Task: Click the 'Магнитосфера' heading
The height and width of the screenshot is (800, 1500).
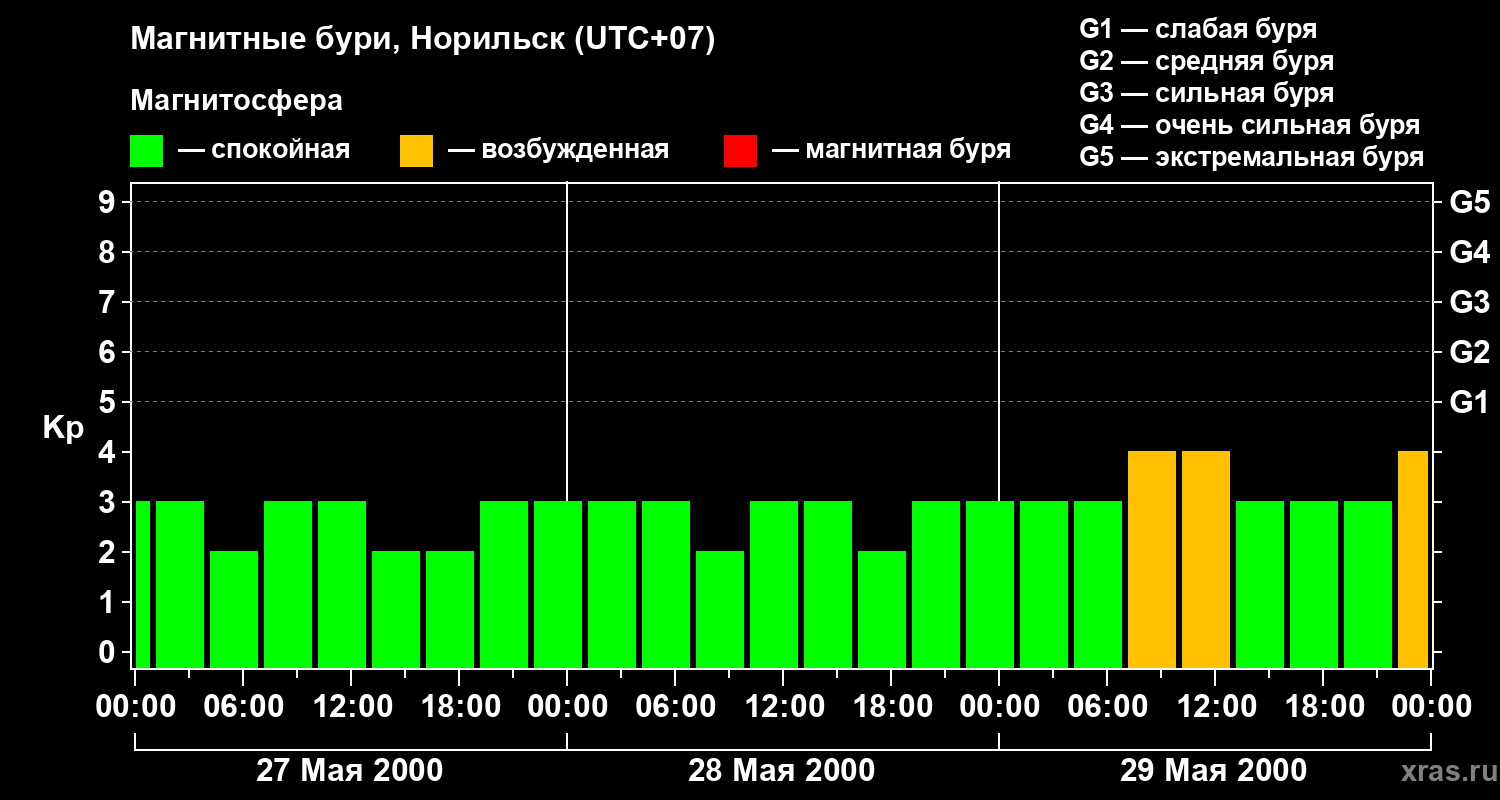Action: pos(236,101)
